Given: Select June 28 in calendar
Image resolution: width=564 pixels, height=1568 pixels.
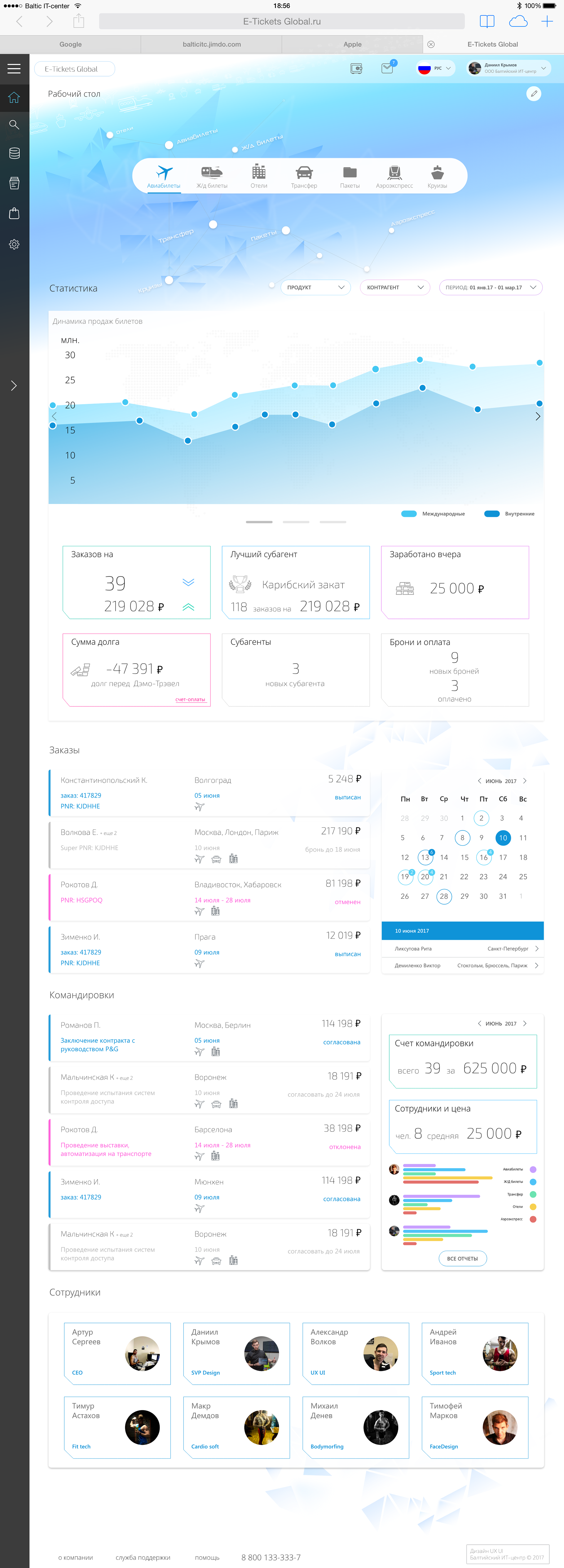Looking at the screenshot, I should (x=444, y=896).
